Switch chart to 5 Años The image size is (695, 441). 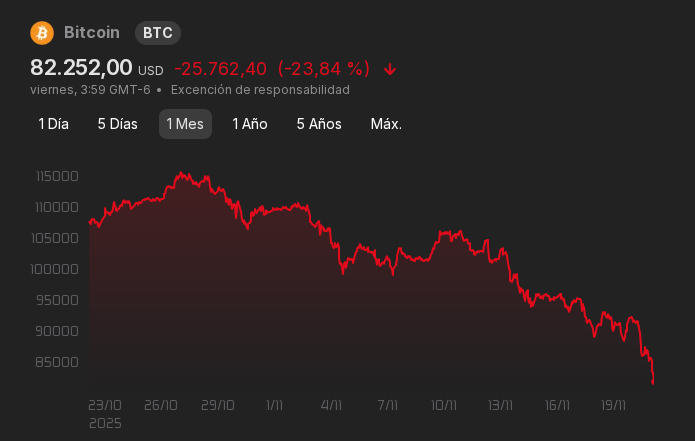click(319, 124)
